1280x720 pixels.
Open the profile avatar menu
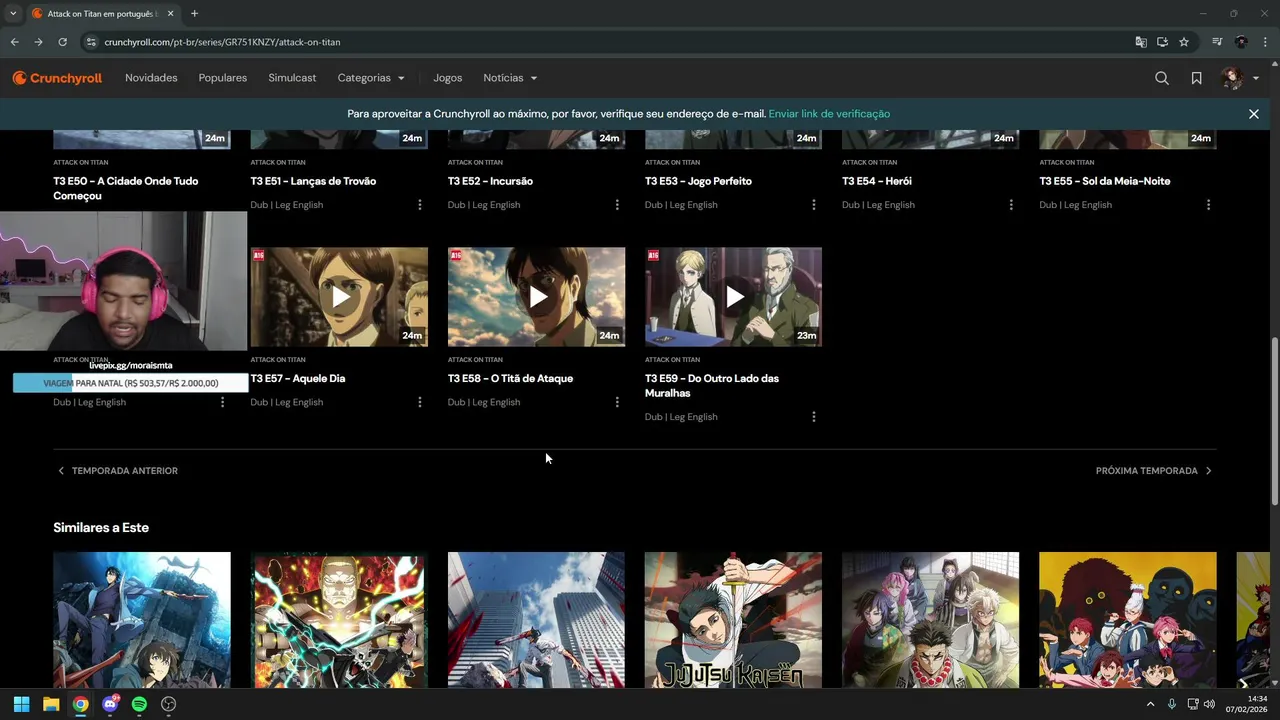point(1240,78)
